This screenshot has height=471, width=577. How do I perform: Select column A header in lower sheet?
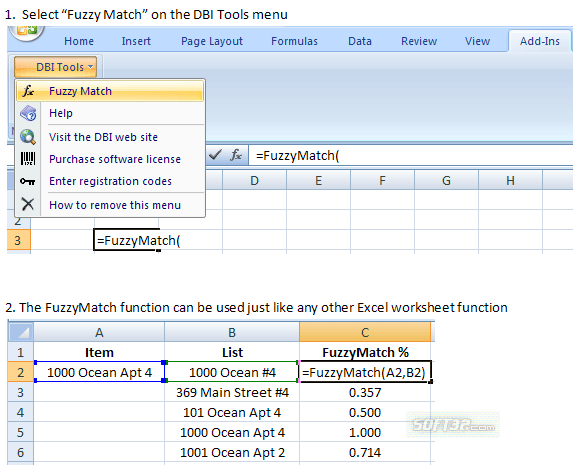click(99, 332)
